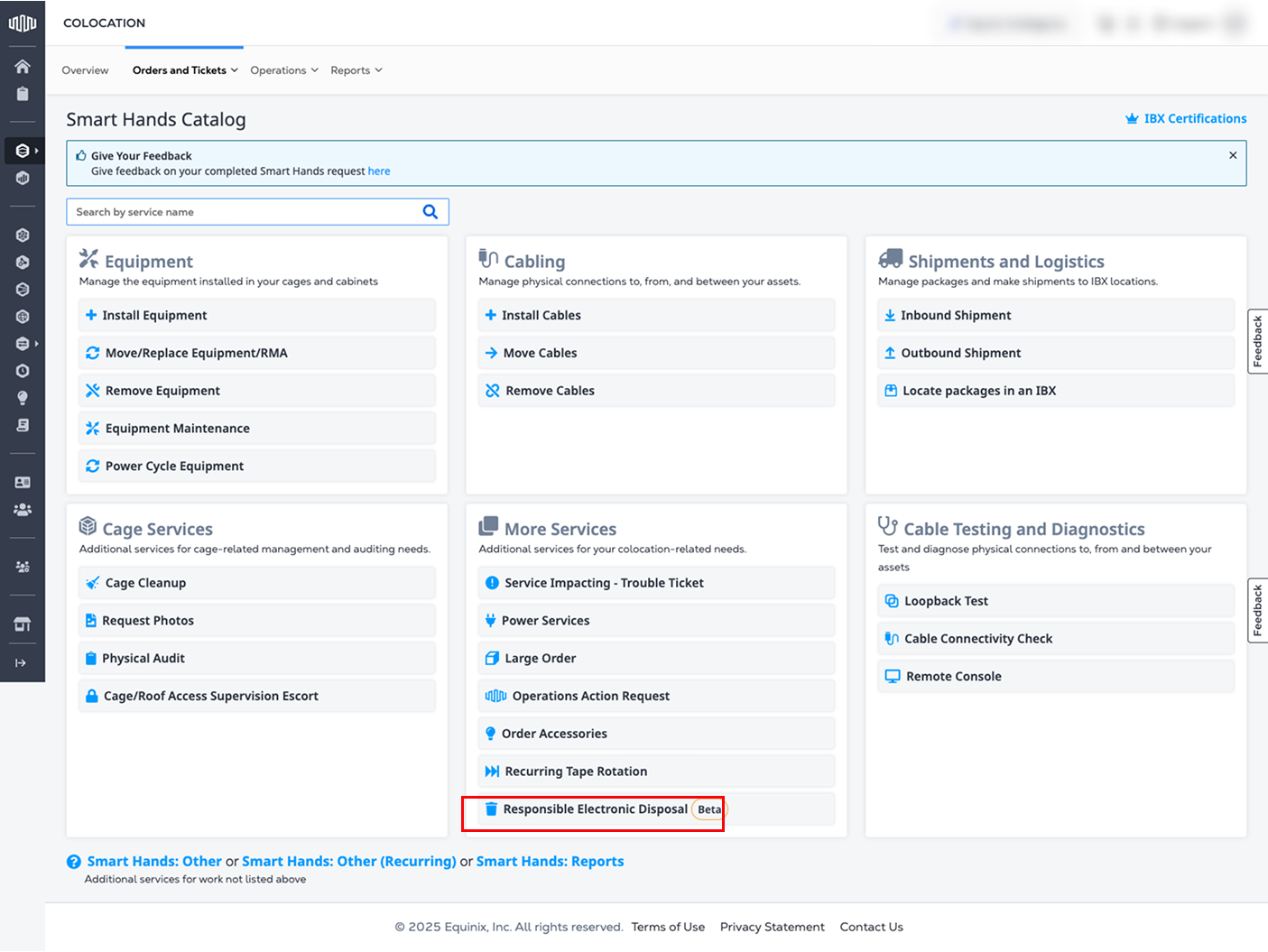Image resolution: width=1268 pixels, height=952 pixels.
Task: Open the Smart Hands: Other (Recurring) link
Action: click(x=349, y=862)
